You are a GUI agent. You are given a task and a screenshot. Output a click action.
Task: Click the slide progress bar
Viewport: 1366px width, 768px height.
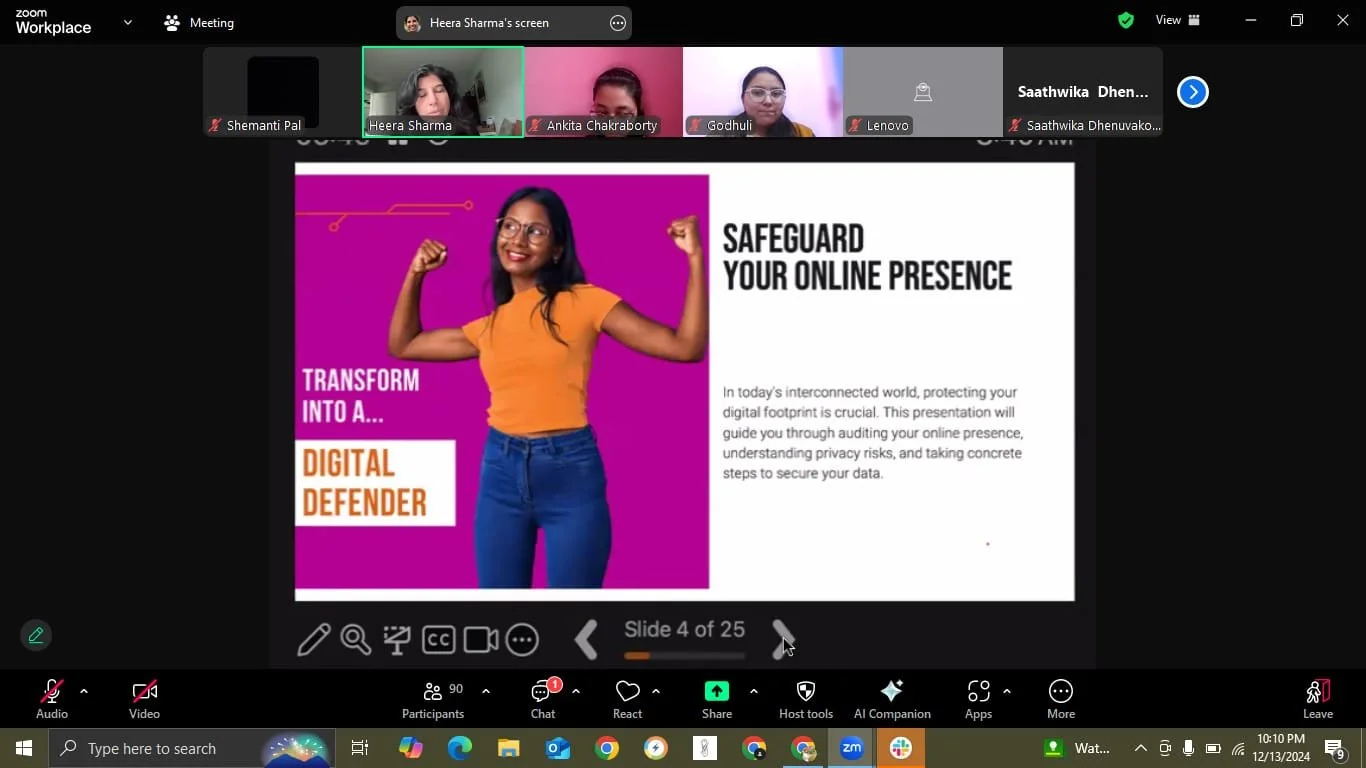point(685,656)
